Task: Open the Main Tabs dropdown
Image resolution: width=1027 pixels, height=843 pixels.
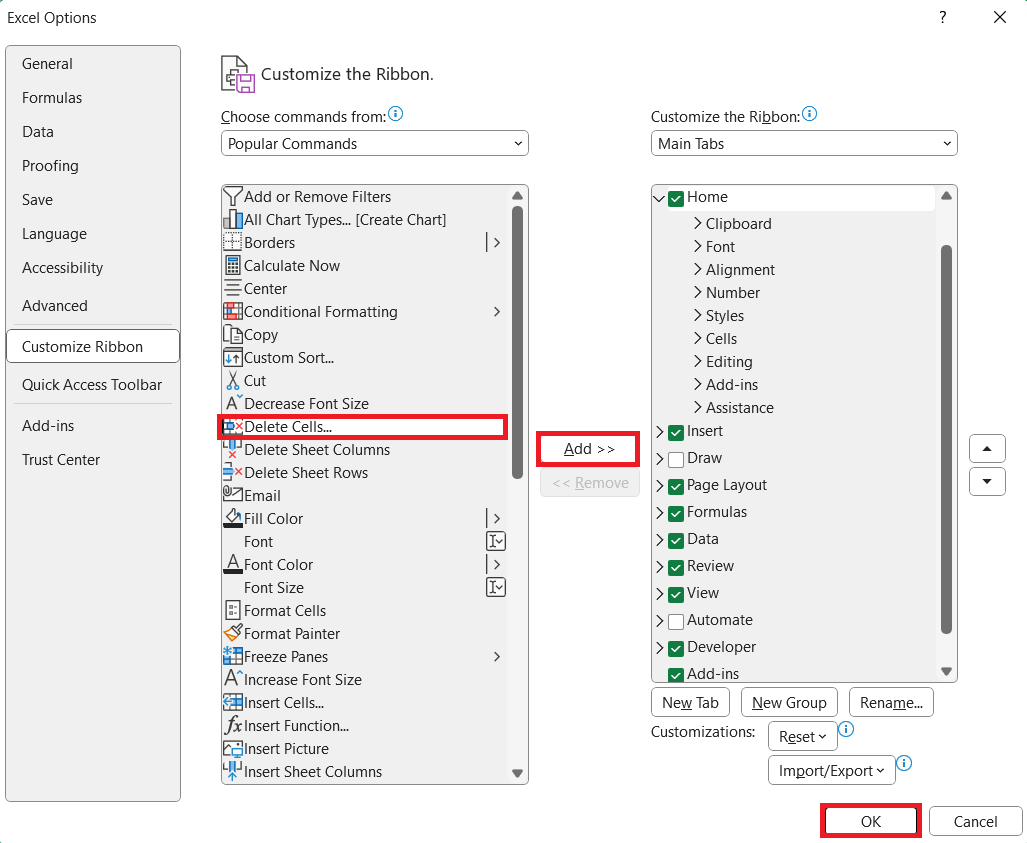Action: point(804,143)
